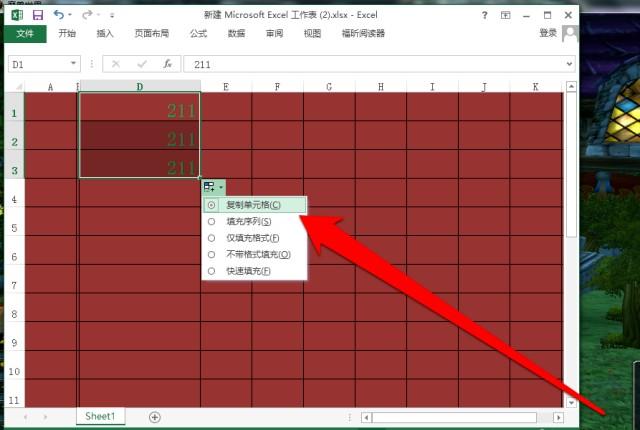Click the Select All corner triangle
Screen dimensions: 640x430
(18, 87)
